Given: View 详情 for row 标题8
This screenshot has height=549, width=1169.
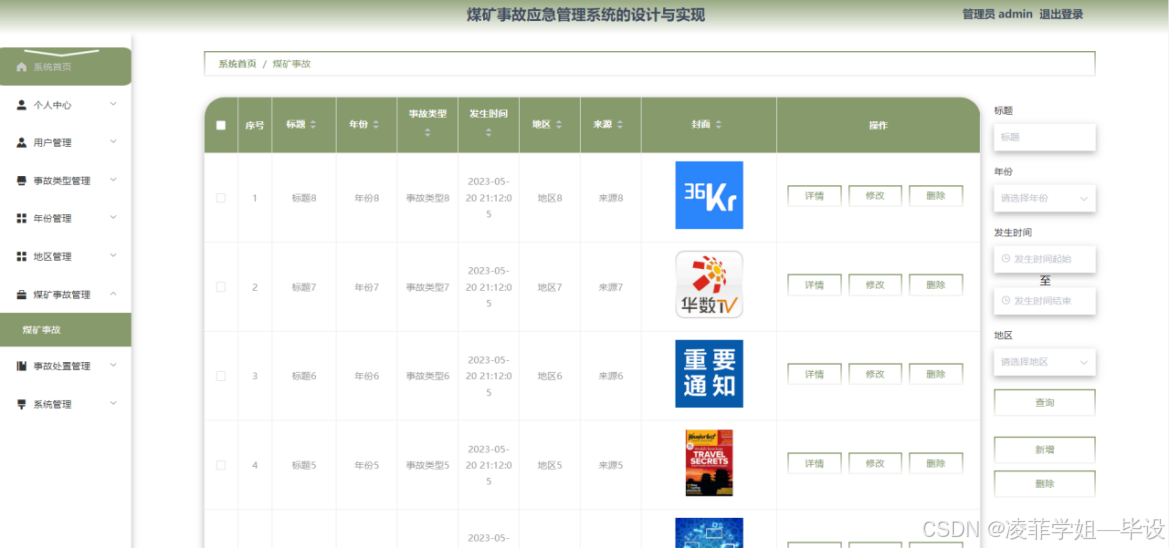Looking at the screenshot, I should click(x=814, y=196).
